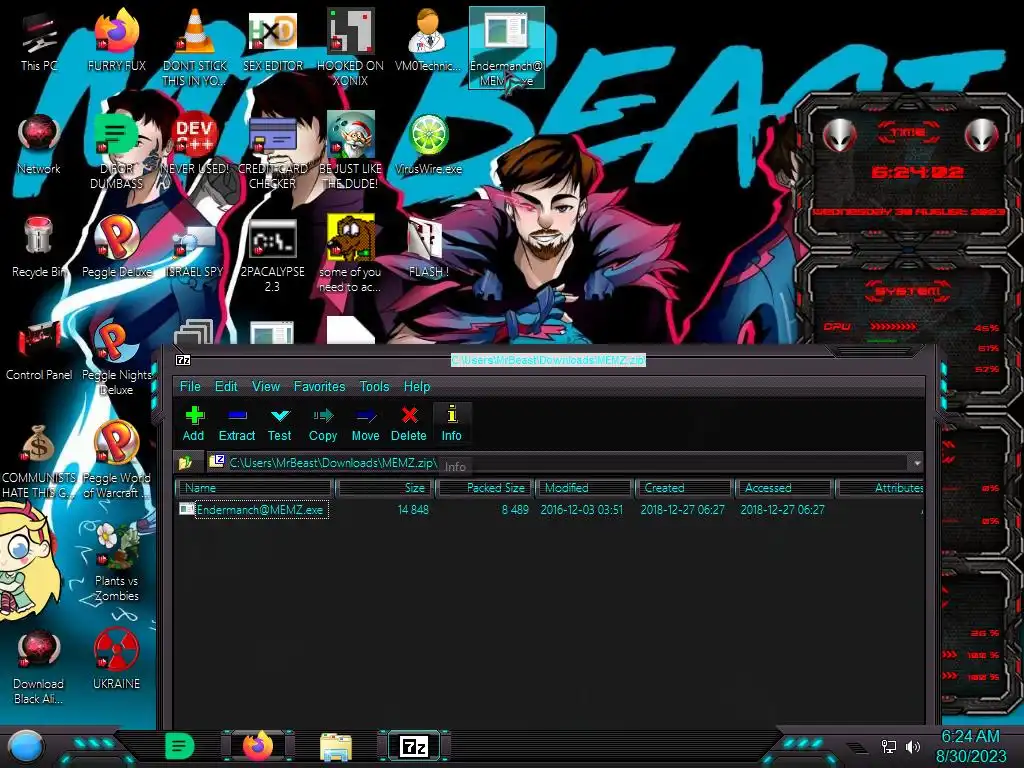Click the 7-Zip taskbar button
1024x768 pixels.
[x=414, y=746]
